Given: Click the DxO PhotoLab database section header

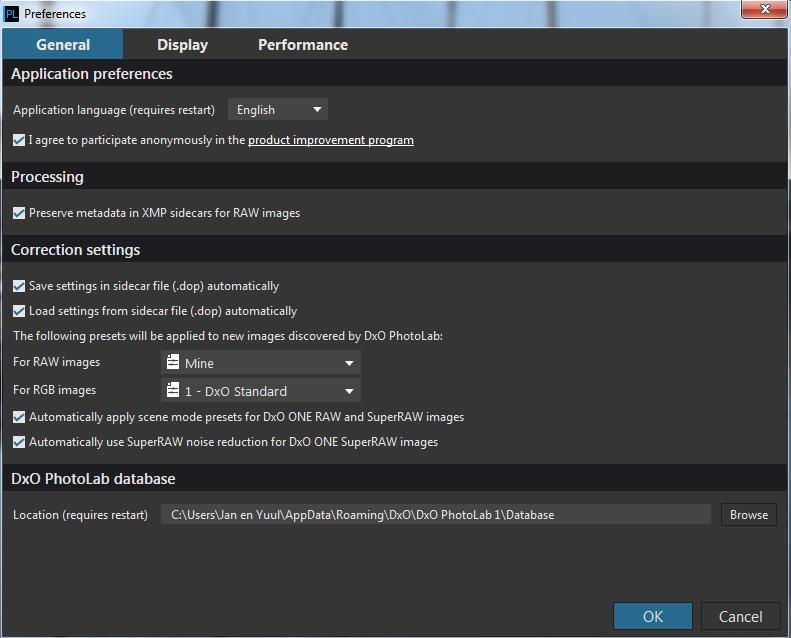Looking at the screenshot, I should point(394,479).
